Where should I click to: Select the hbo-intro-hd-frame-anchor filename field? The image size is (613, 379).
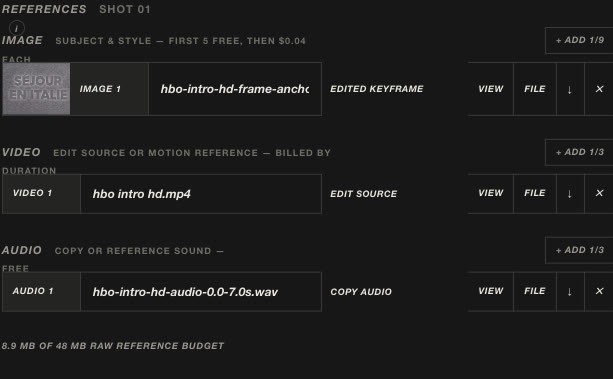(235, 89)
